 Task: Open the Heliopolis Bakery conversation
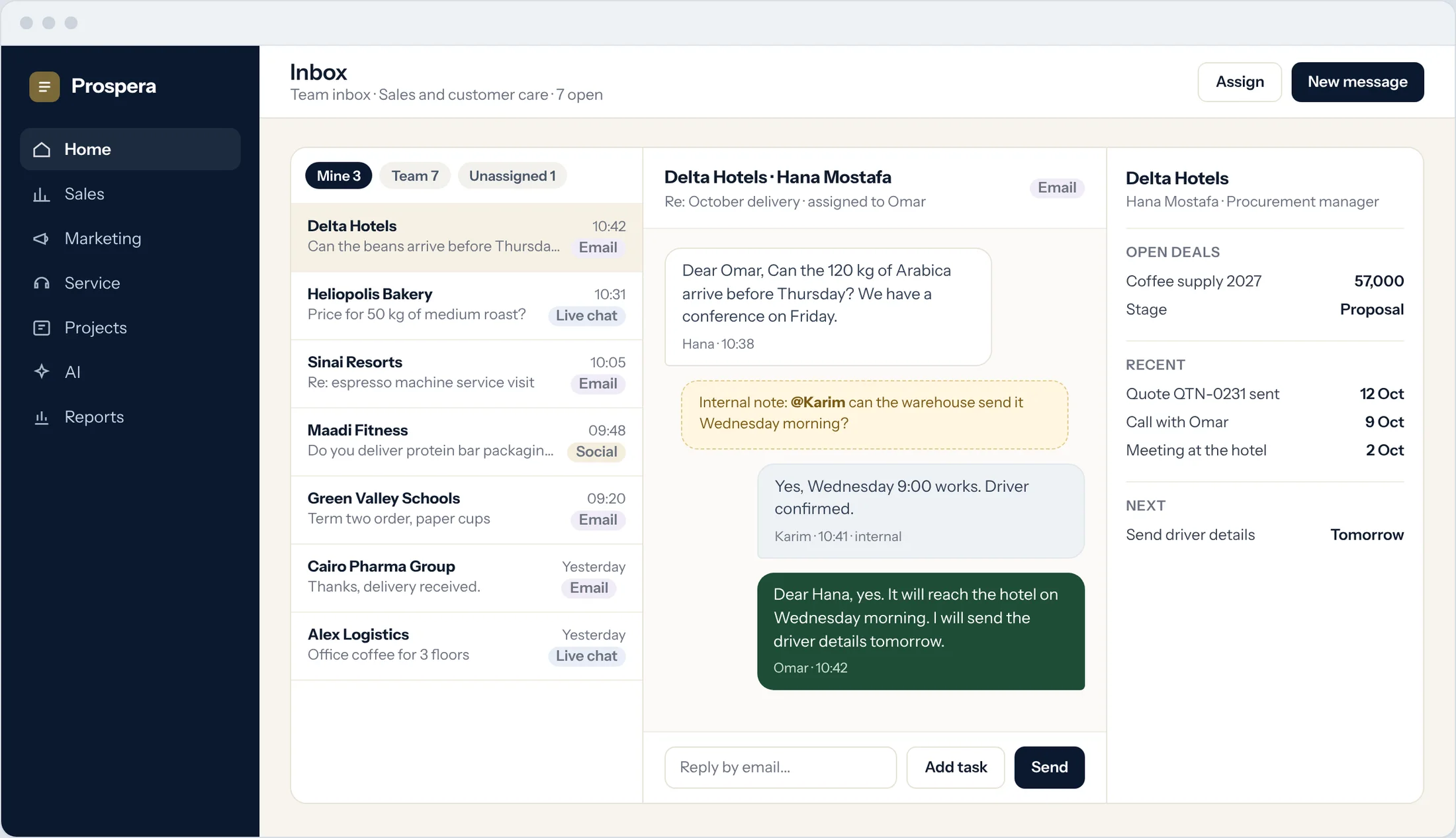point(467,305)
